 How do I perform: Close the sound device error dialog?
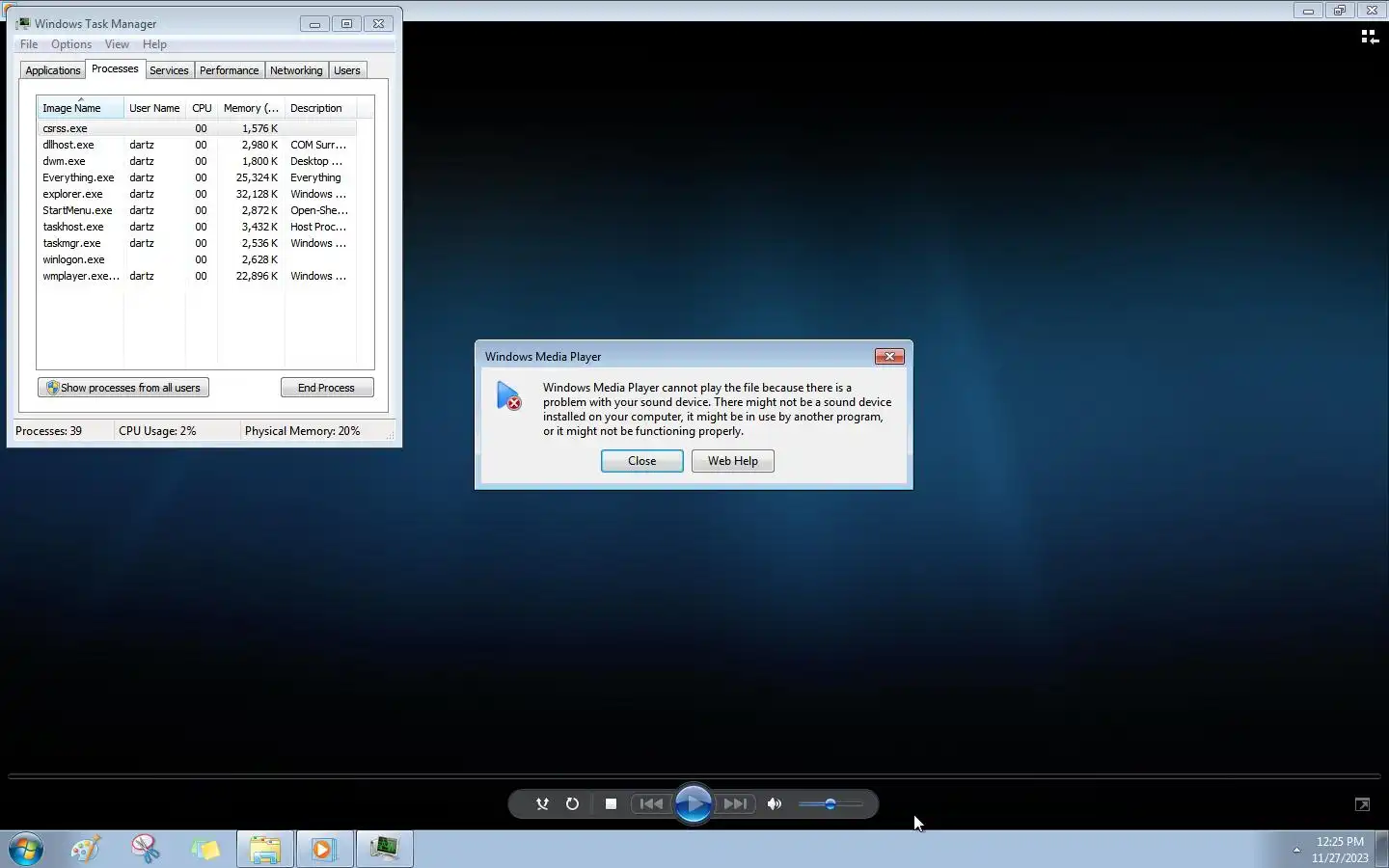point(641,461)
